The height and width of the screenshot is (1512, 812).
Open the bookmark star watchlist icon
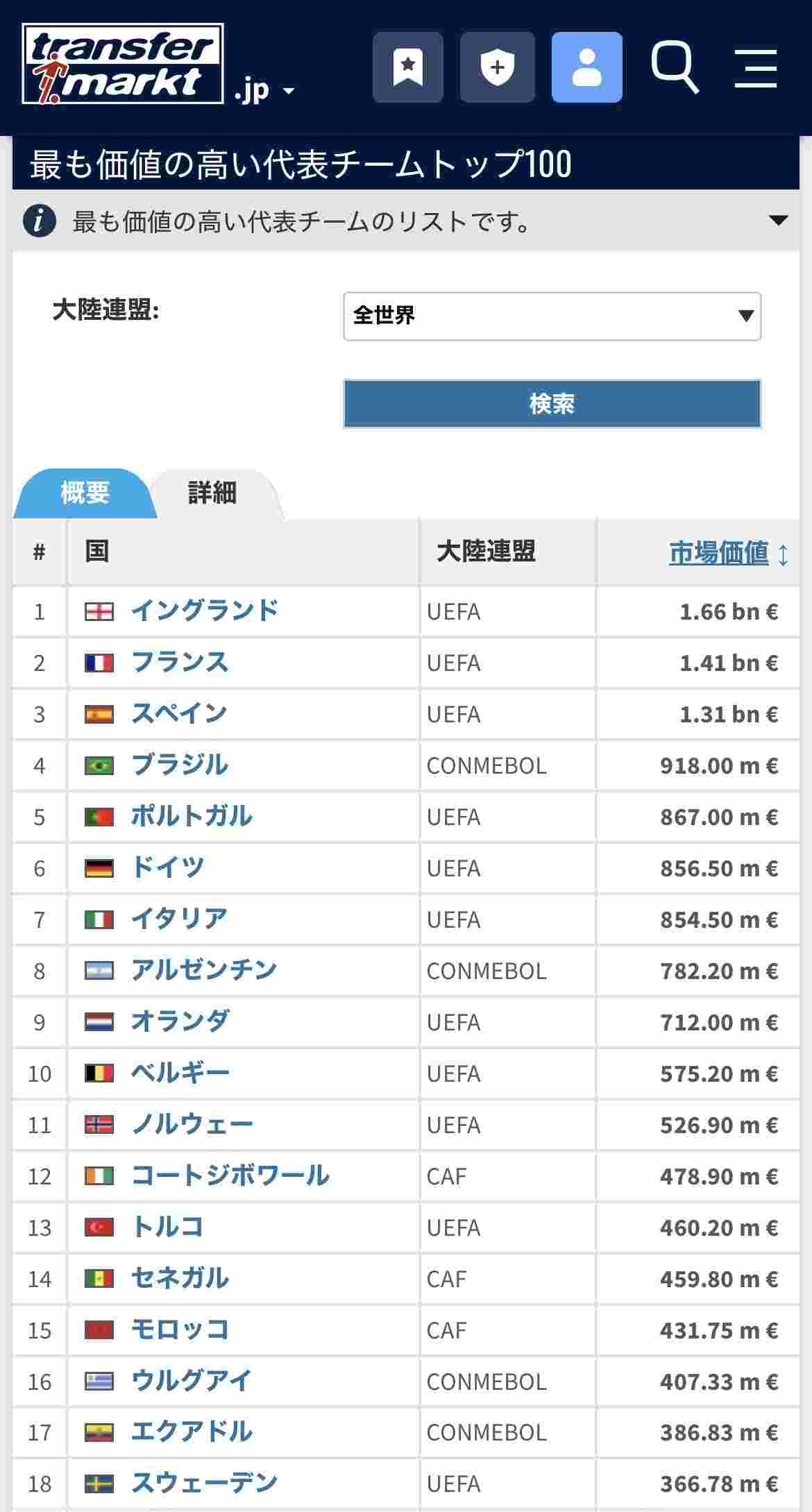point(408,67)
